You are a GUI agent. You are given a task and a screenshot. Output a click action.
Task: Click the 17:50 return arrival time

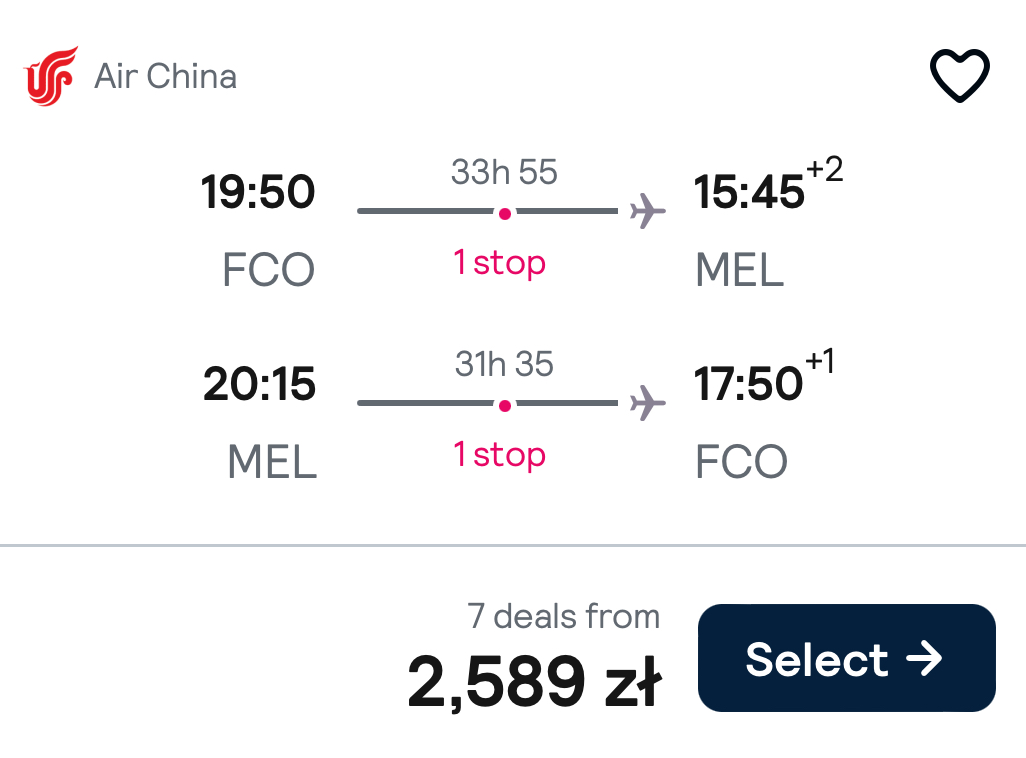click(x=748, y=384)
